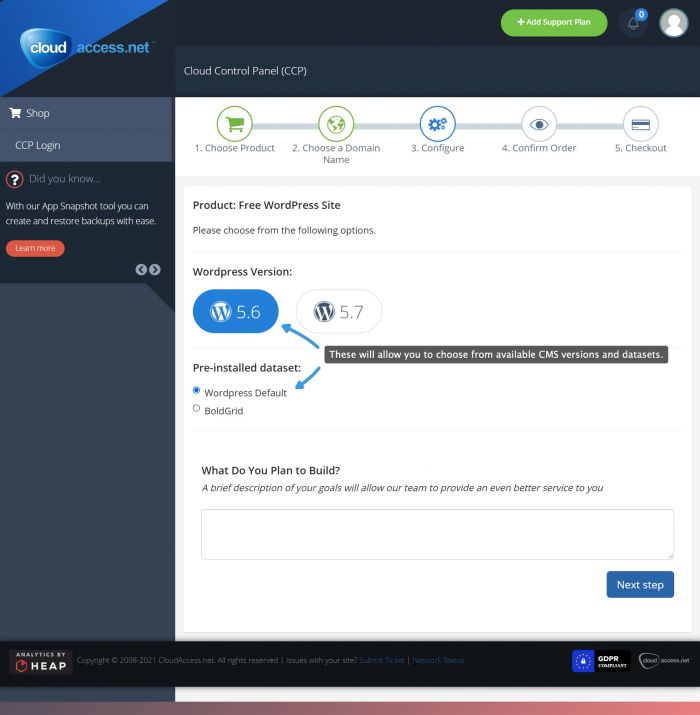
Task: Click the Next step button
Action: pyautogui.click(x=640, y=585)
